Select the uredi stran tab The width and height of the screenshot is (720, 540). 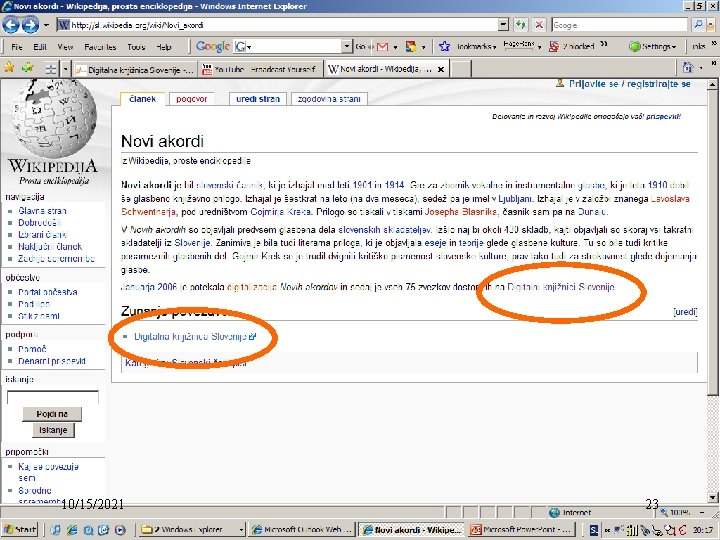point(258,99)
